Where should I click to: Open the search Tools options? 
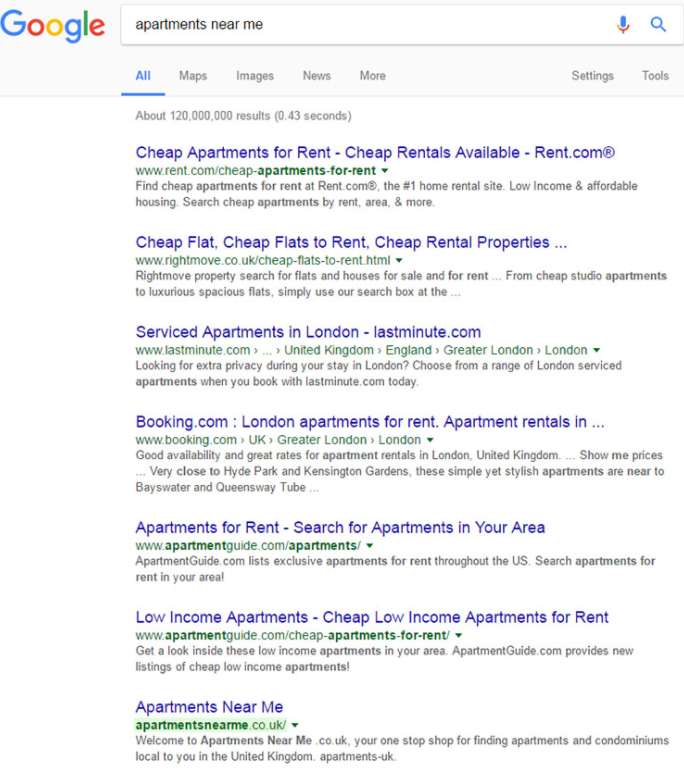point(655,76)
